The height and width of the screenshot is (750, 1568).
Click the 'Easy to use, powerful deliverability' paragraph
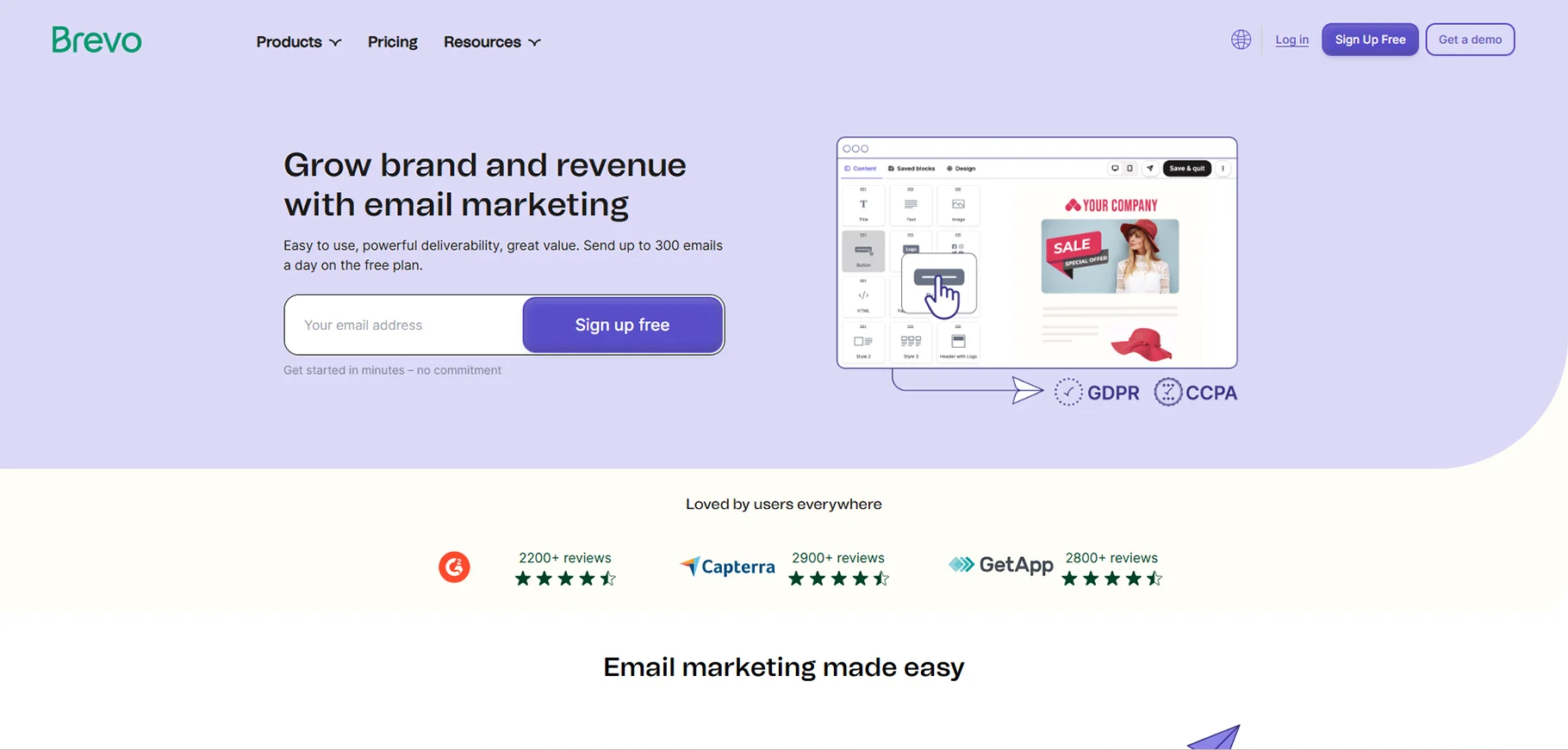coord(503,255)
